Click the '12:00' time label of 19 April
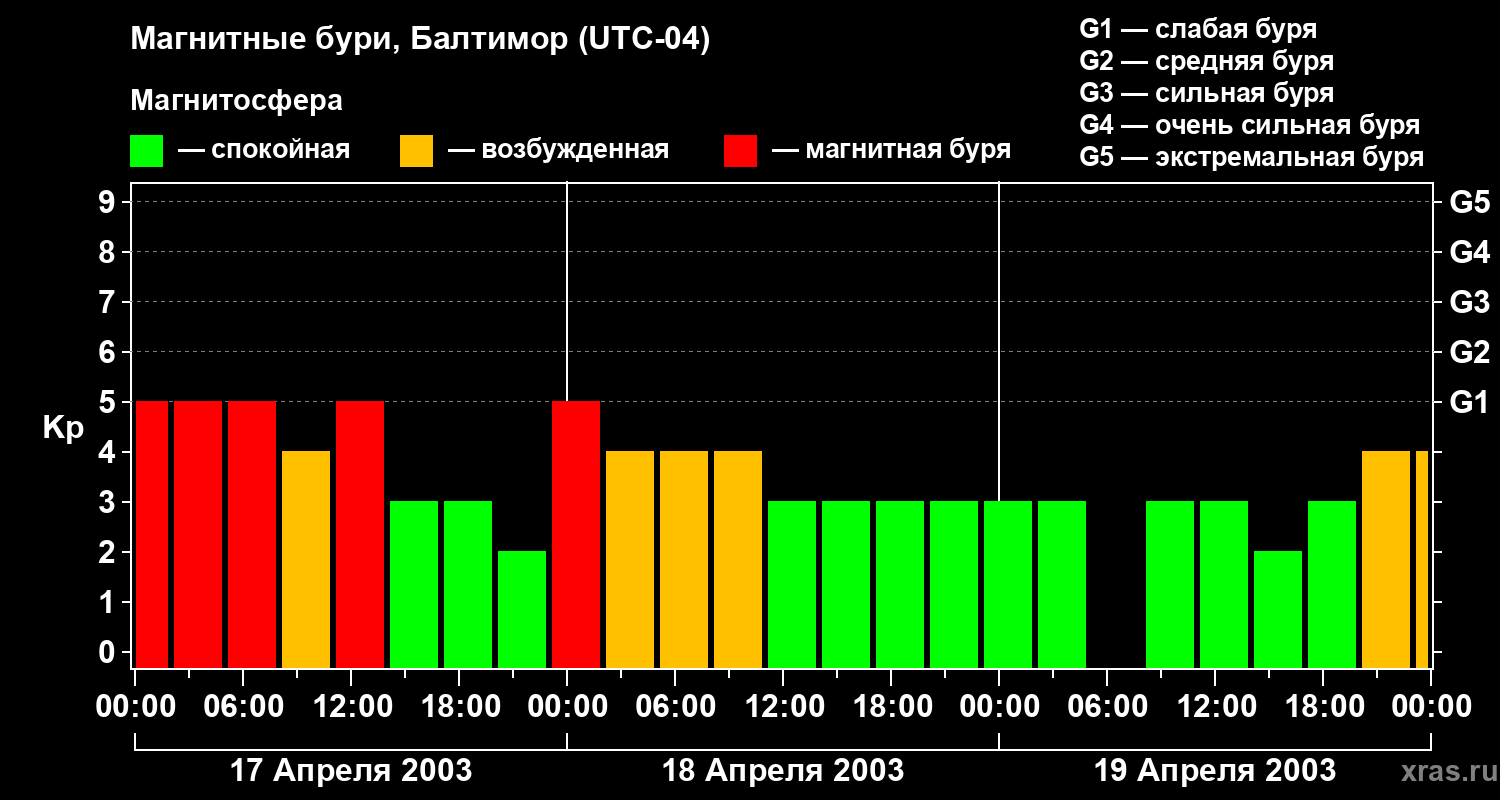The width and height of the screenshot is (1500, 800). (1215, 707)
